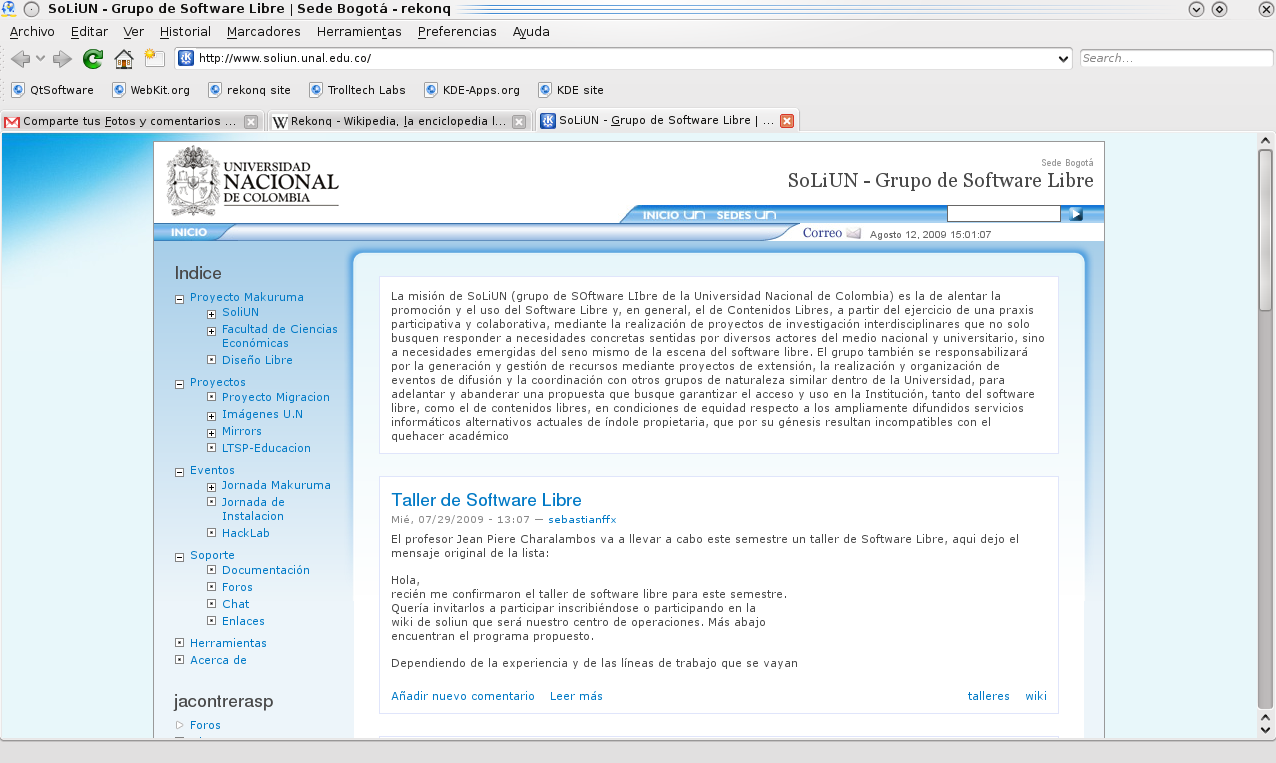Click INICIO UN in site header

[673, 215]
